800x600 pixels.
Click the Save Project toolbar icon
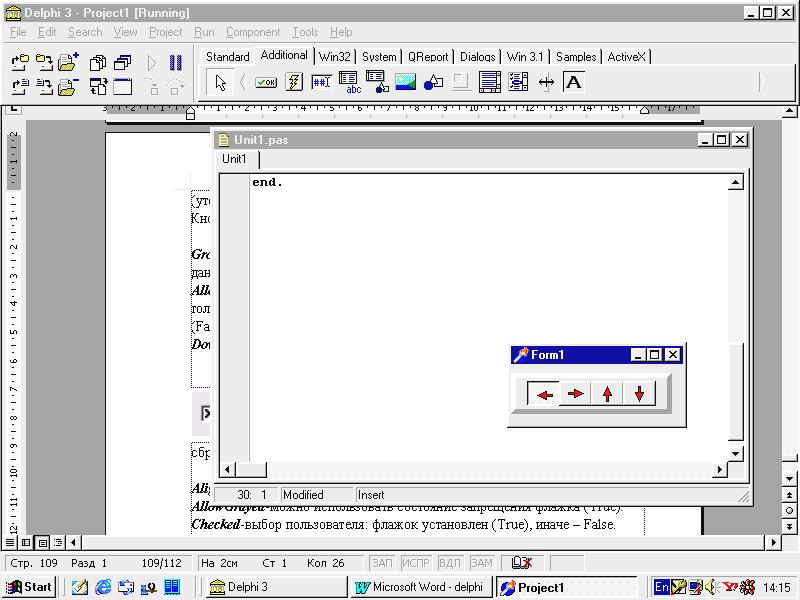coord(44,62)
